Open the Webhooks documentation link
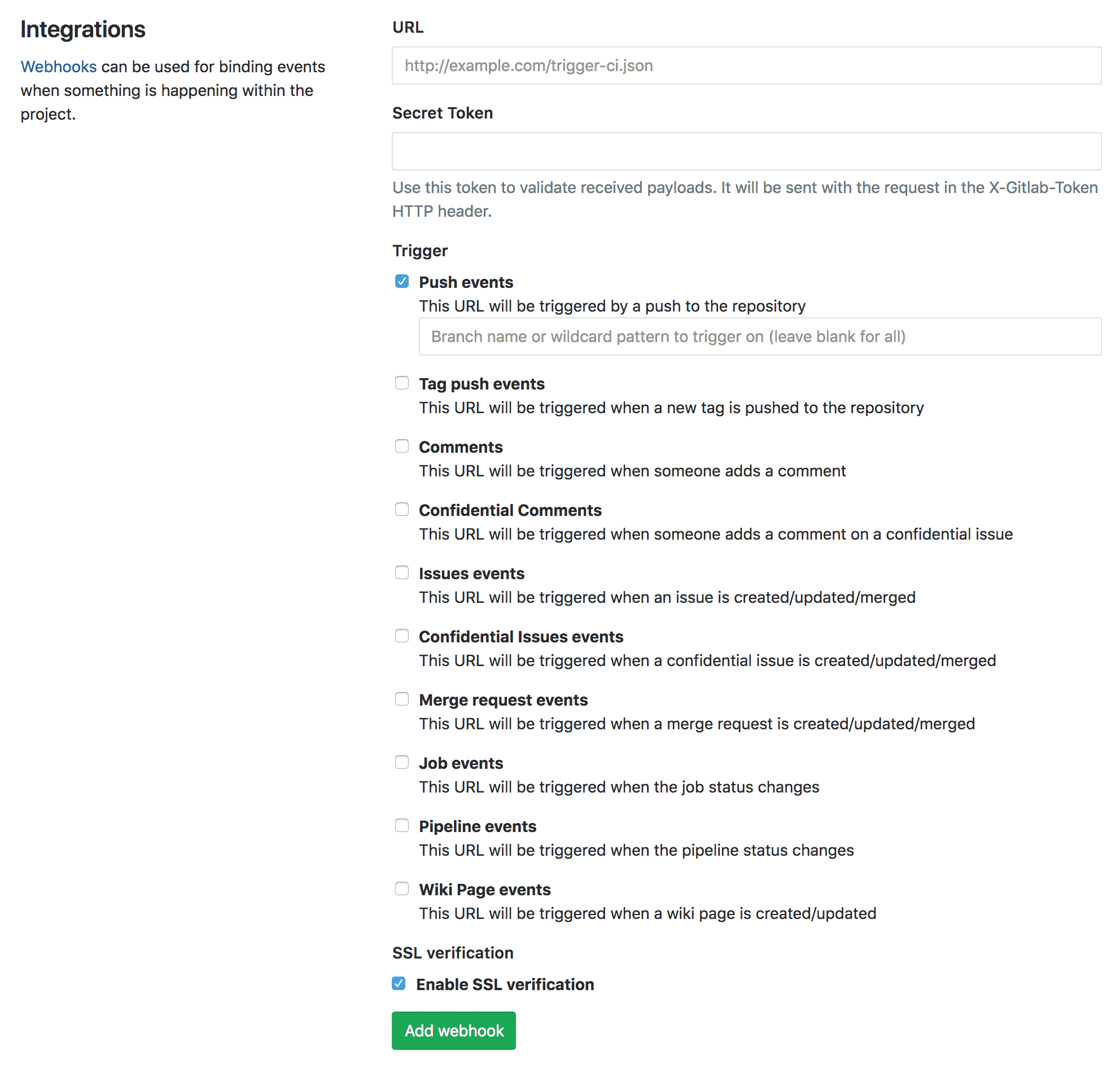 (x=58, y=67)
